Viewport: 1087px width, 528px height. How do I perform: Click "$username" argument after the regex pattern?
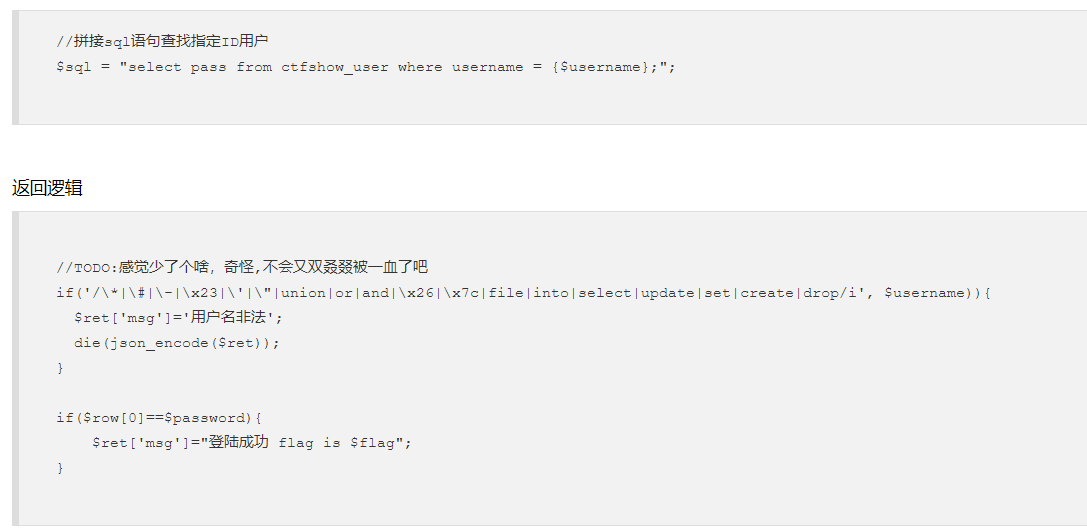[x=925, y=293]
